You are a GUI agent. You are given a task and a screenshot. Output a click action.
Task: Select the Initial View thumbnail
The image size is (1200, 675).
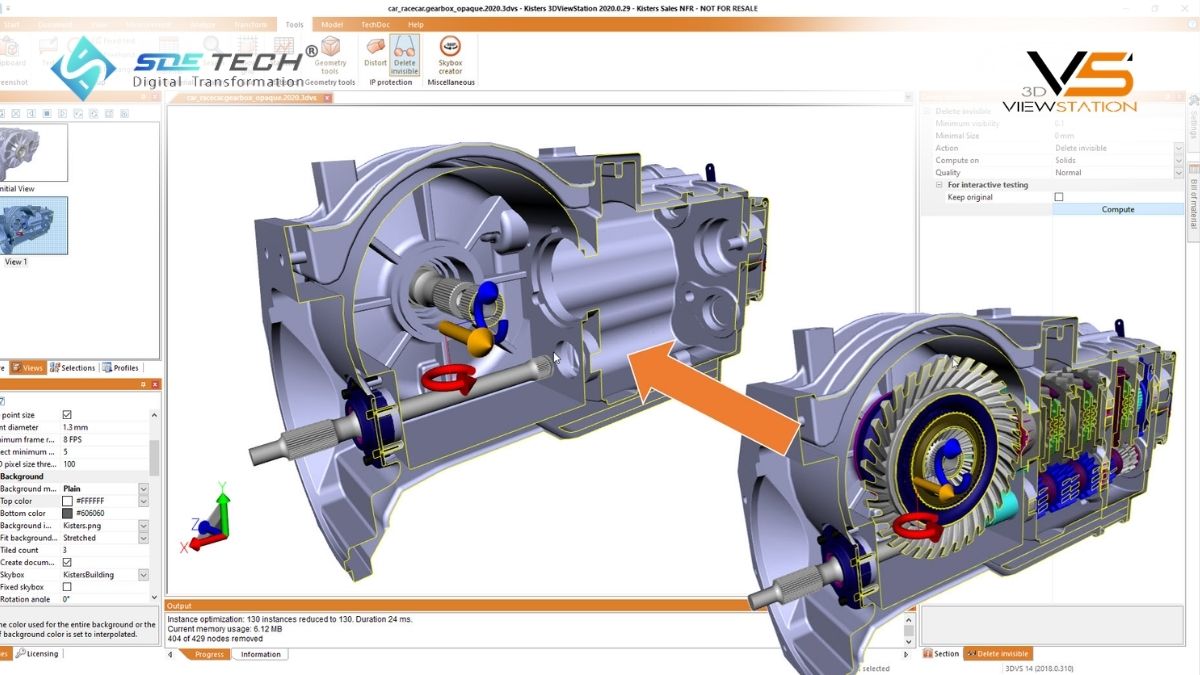(x=34, y=153)
